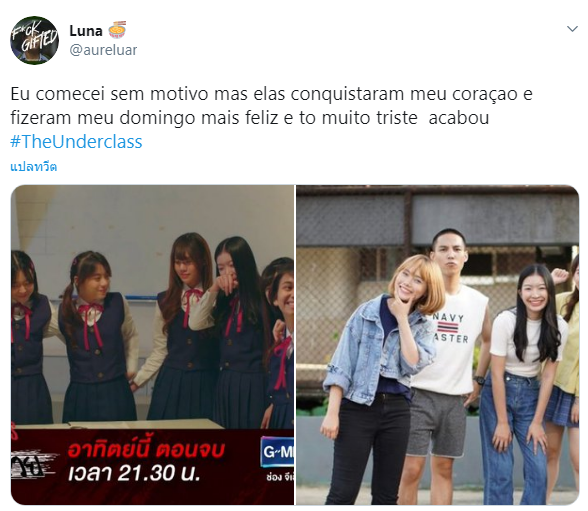Image resolution: width=588 pixels, height=511 pixels.
Task: Click the pigtailed girl with pink ribbon
Action: click(x=98, y=337)
